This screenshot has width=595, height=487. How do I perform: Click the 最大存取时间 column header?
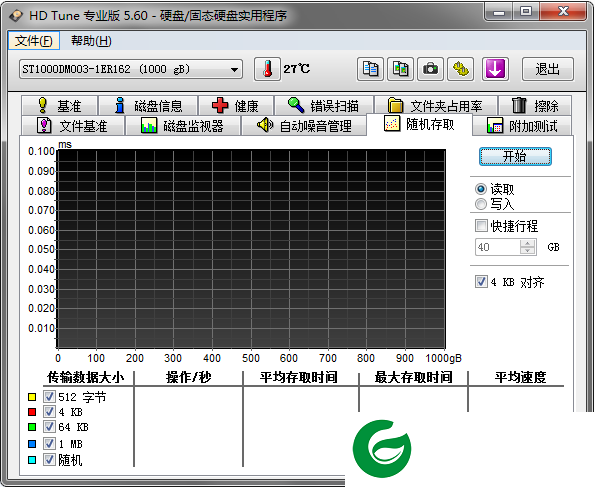click(414, 377)
